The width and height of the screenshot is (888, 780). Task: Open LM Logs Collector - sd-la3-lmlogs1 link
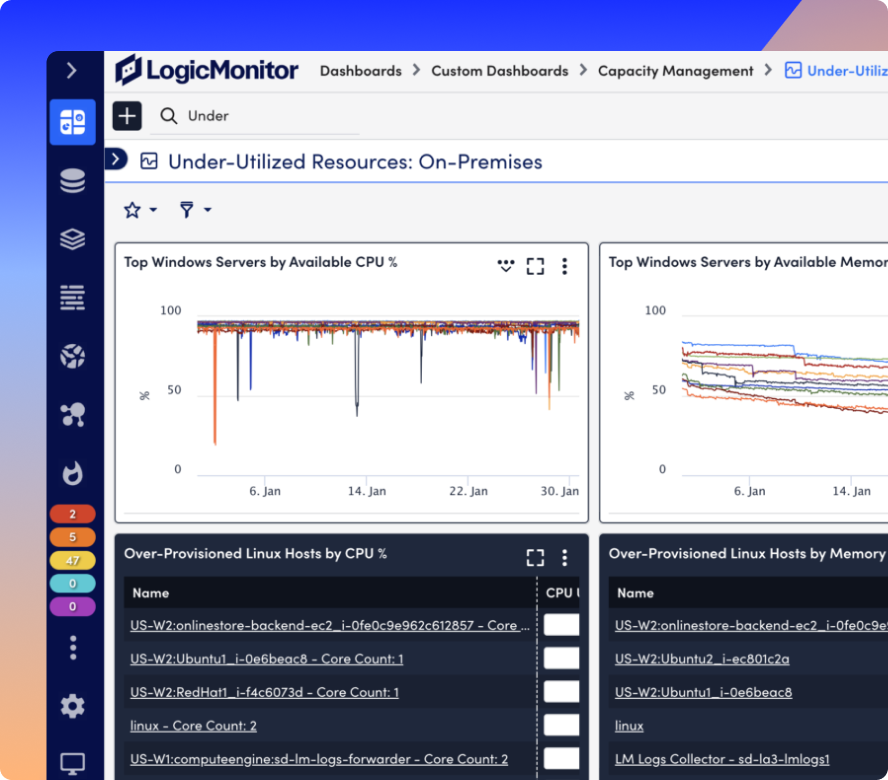pos(722,759)
